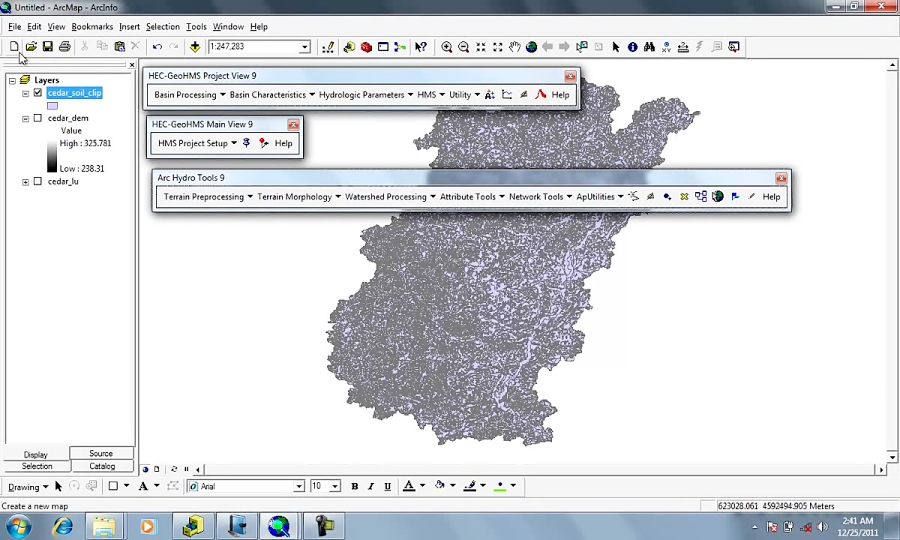Open the map scale dropdown

click(305, 47)
